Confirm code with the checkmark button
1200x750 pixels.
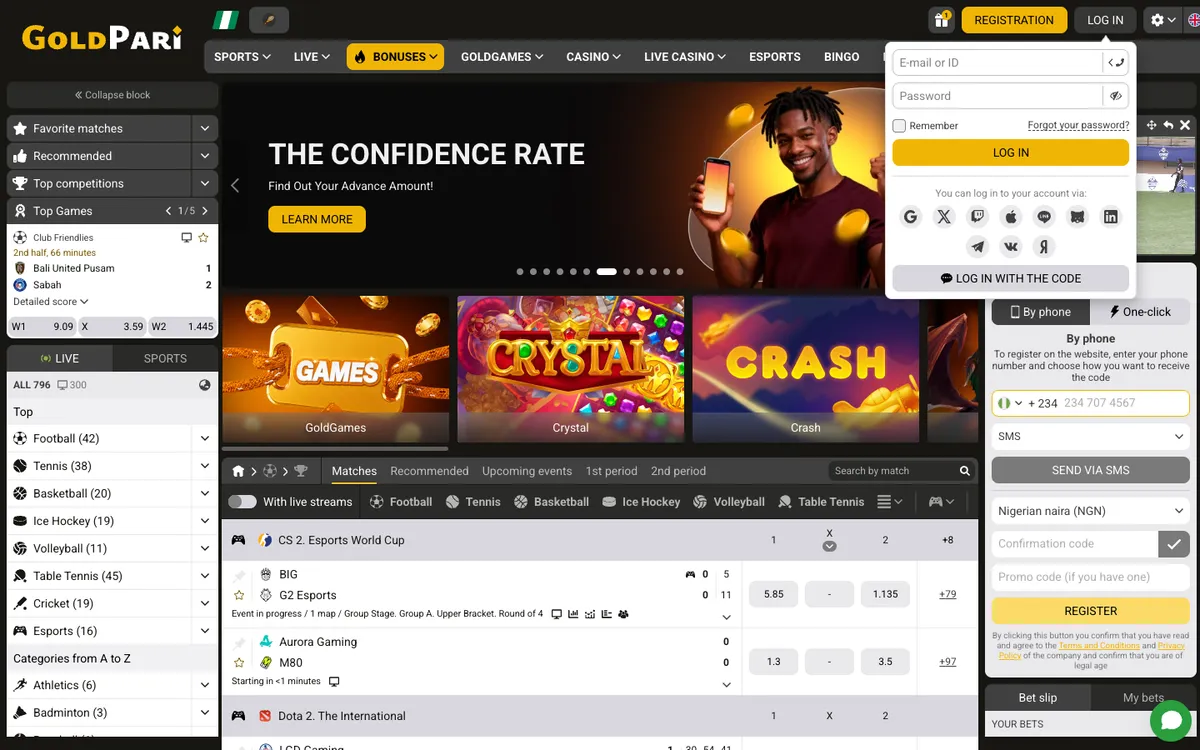1174,544
